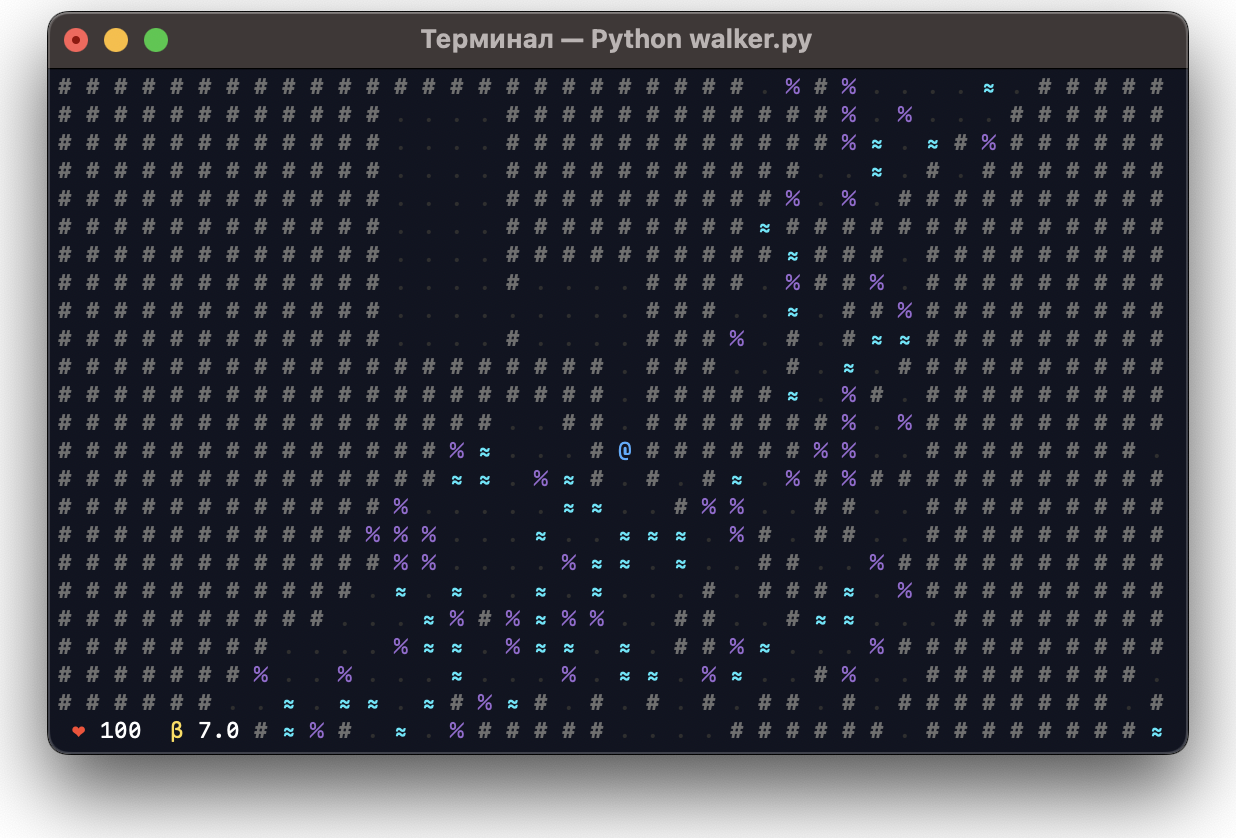Click the rightmost % tile in top row

pyautogui.click(x=849, y=87)
